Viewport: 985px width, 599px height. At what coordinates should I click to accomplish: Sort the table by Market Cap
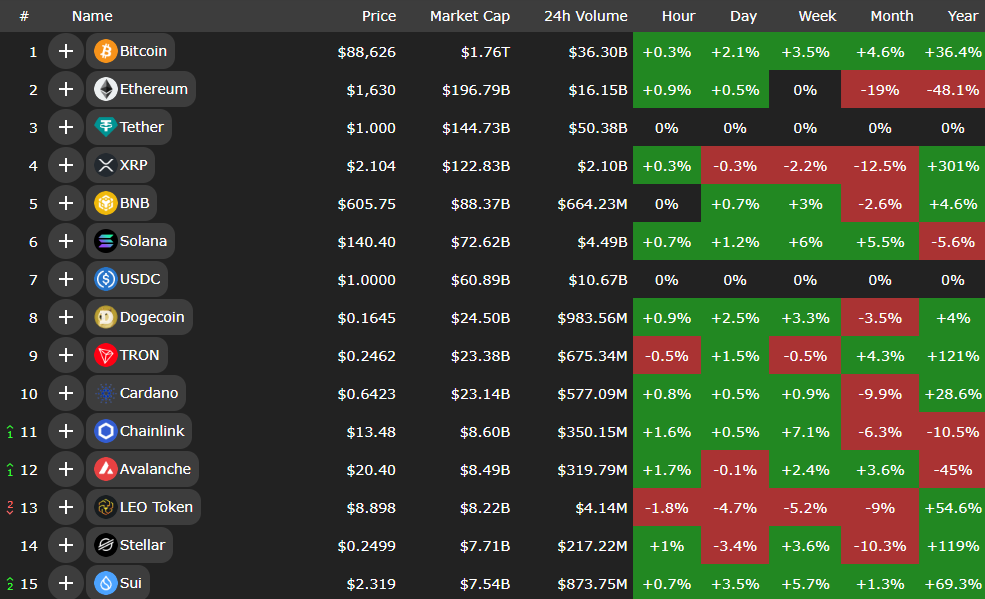click(x=469, y=16)
